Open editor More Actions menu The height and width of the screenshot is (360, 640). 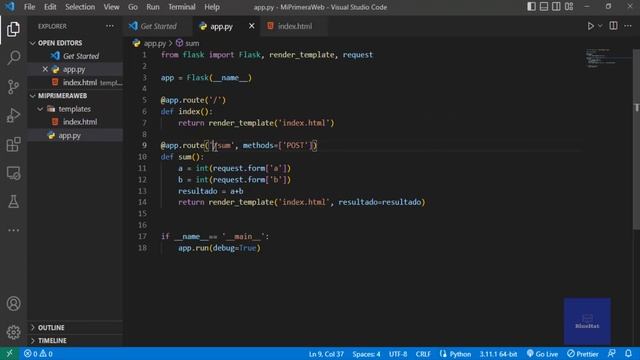tap(628, 26)
